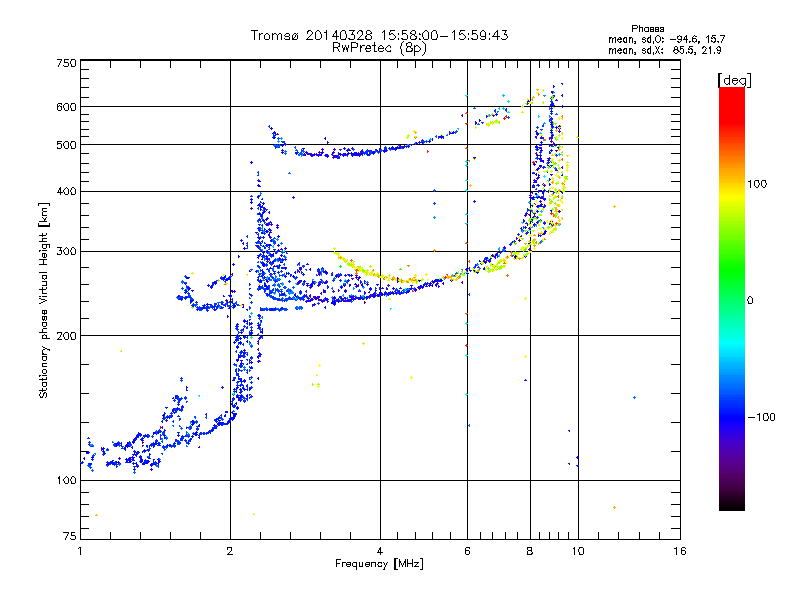Click the '-100' colorbar tick label
Viewport: 800px width, 600px height.
(x=762, y=417)
